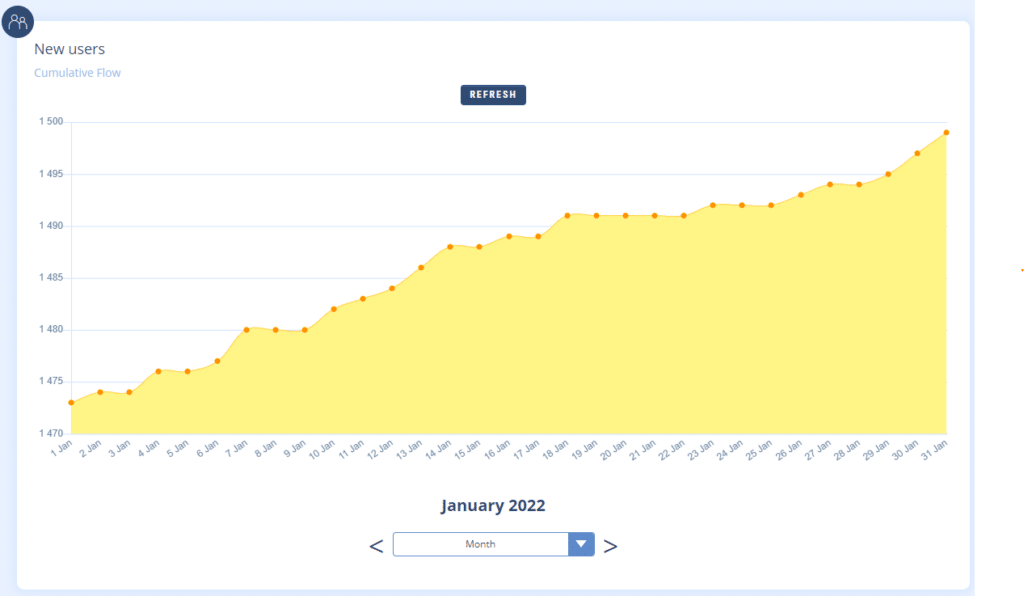This screenshot has width=1024, height=596.
Task: Select the 23 Jan data point
Action: click(x=713, y=205)
